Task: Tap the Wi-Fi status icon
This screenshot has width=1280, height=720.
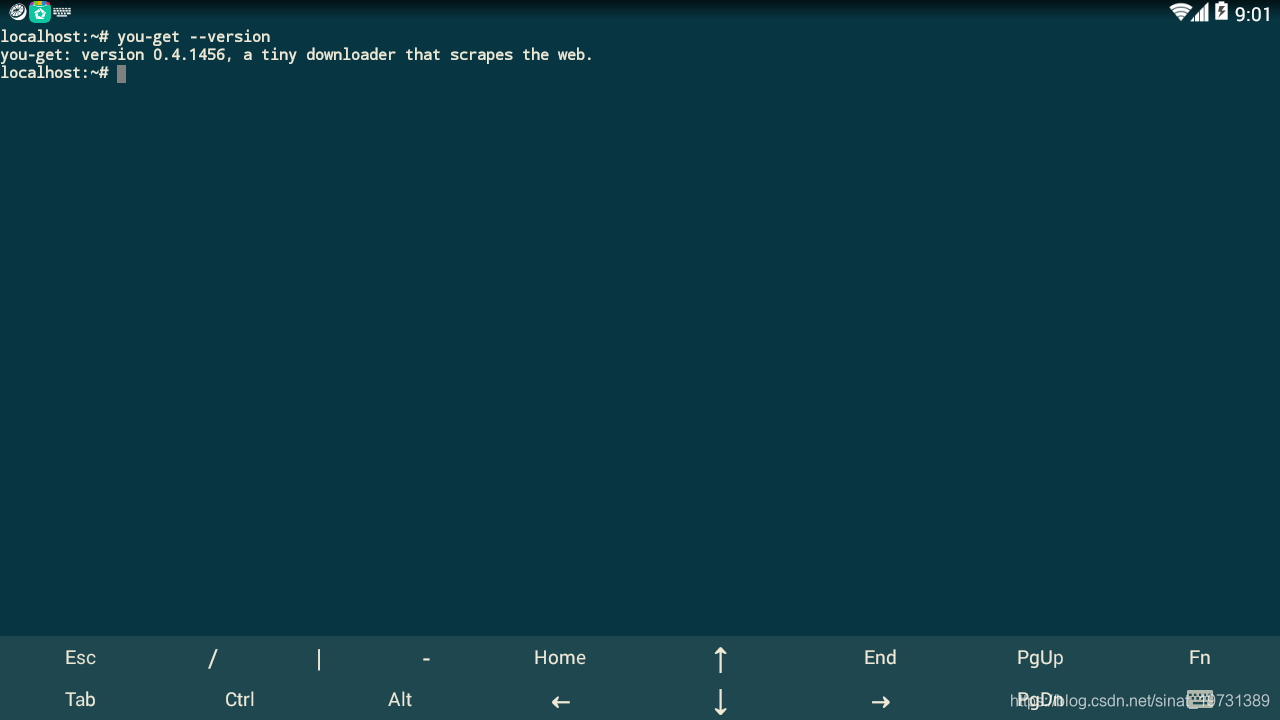Action: [1180, 12]
